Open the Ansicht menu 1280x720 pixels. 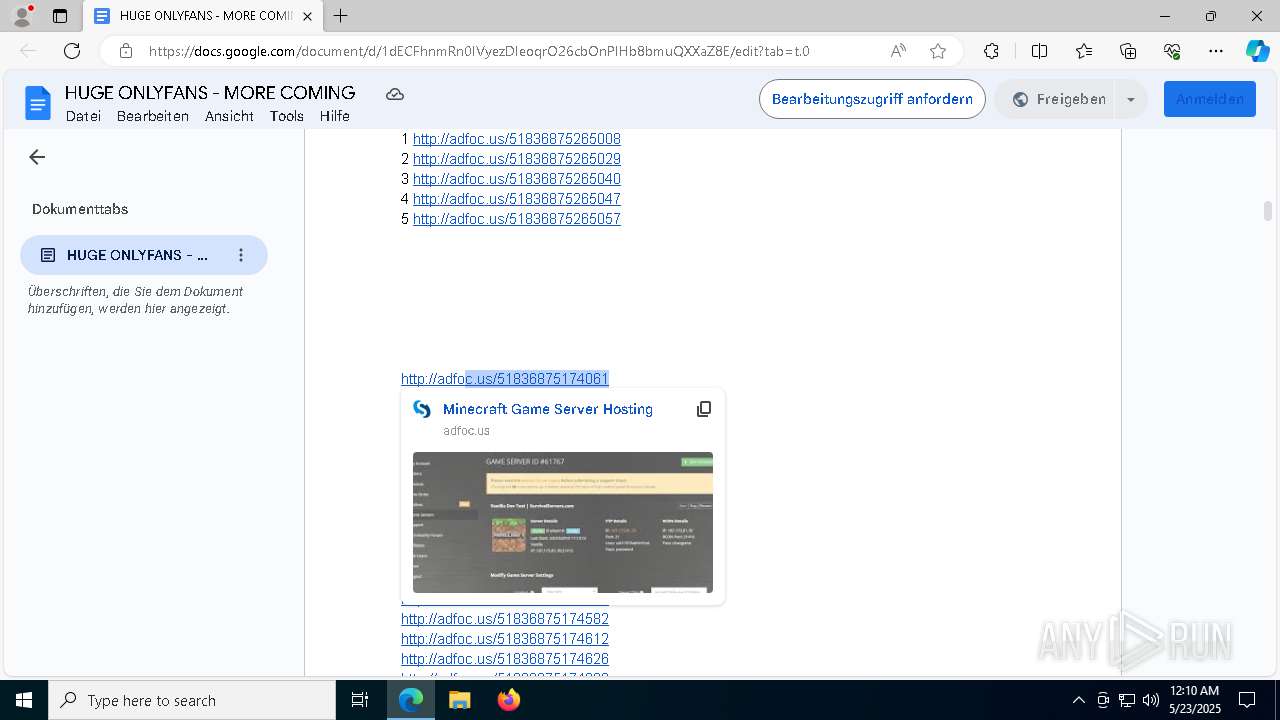click(x=229, y=116)
